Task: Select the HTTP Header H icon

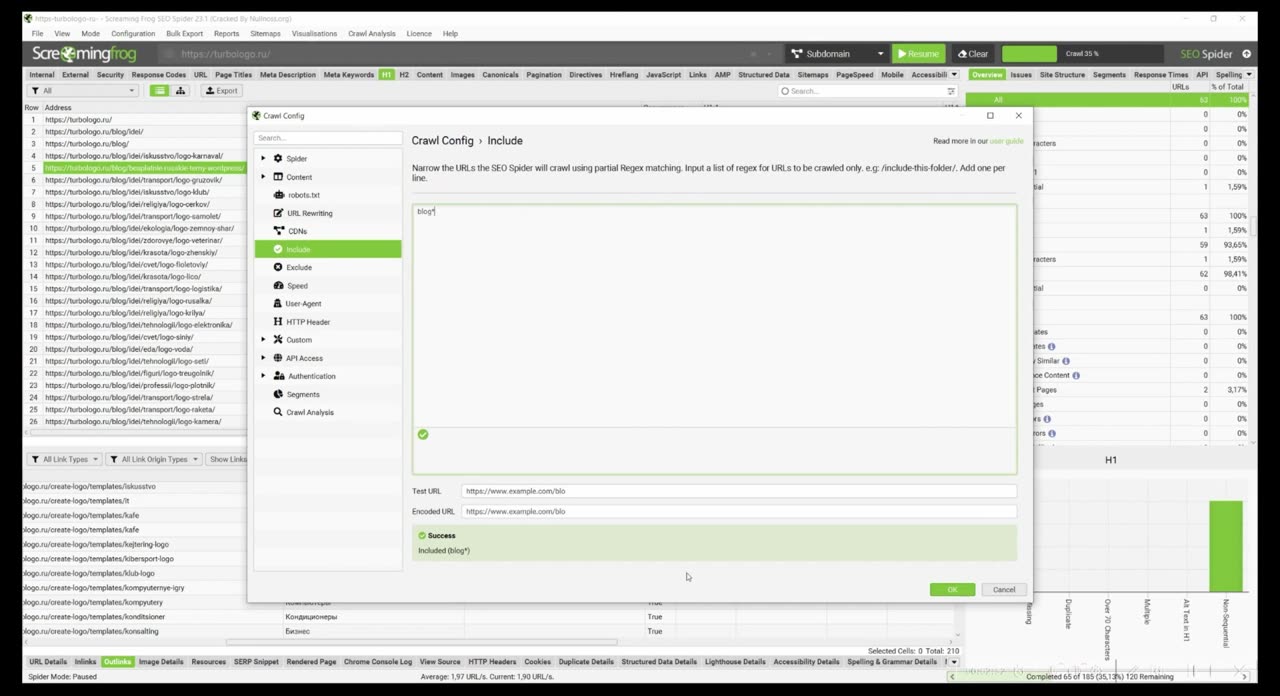Action: 278,322
